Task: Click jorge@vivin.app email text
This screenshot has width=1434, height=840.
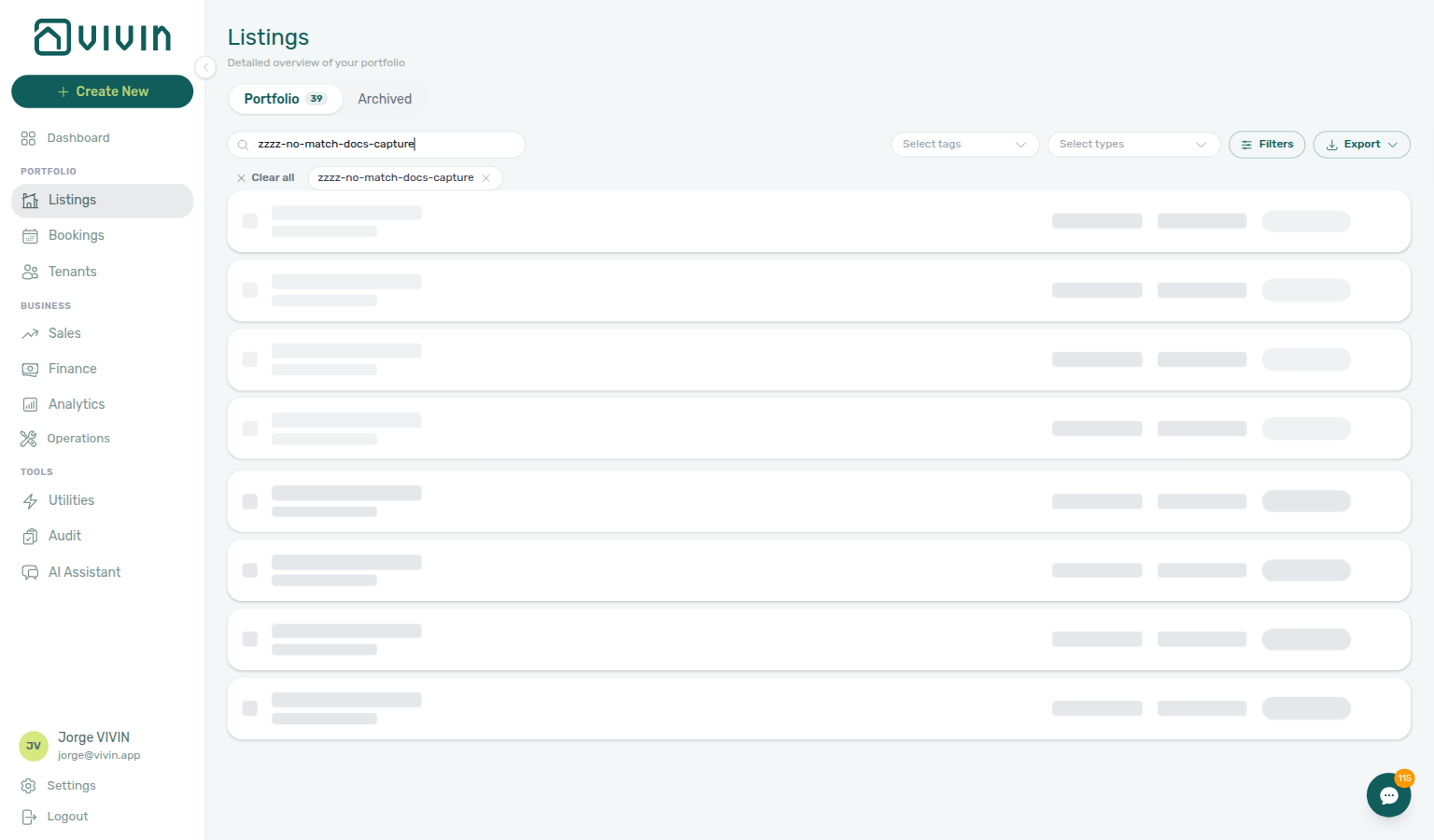Action: click(99, 756)
